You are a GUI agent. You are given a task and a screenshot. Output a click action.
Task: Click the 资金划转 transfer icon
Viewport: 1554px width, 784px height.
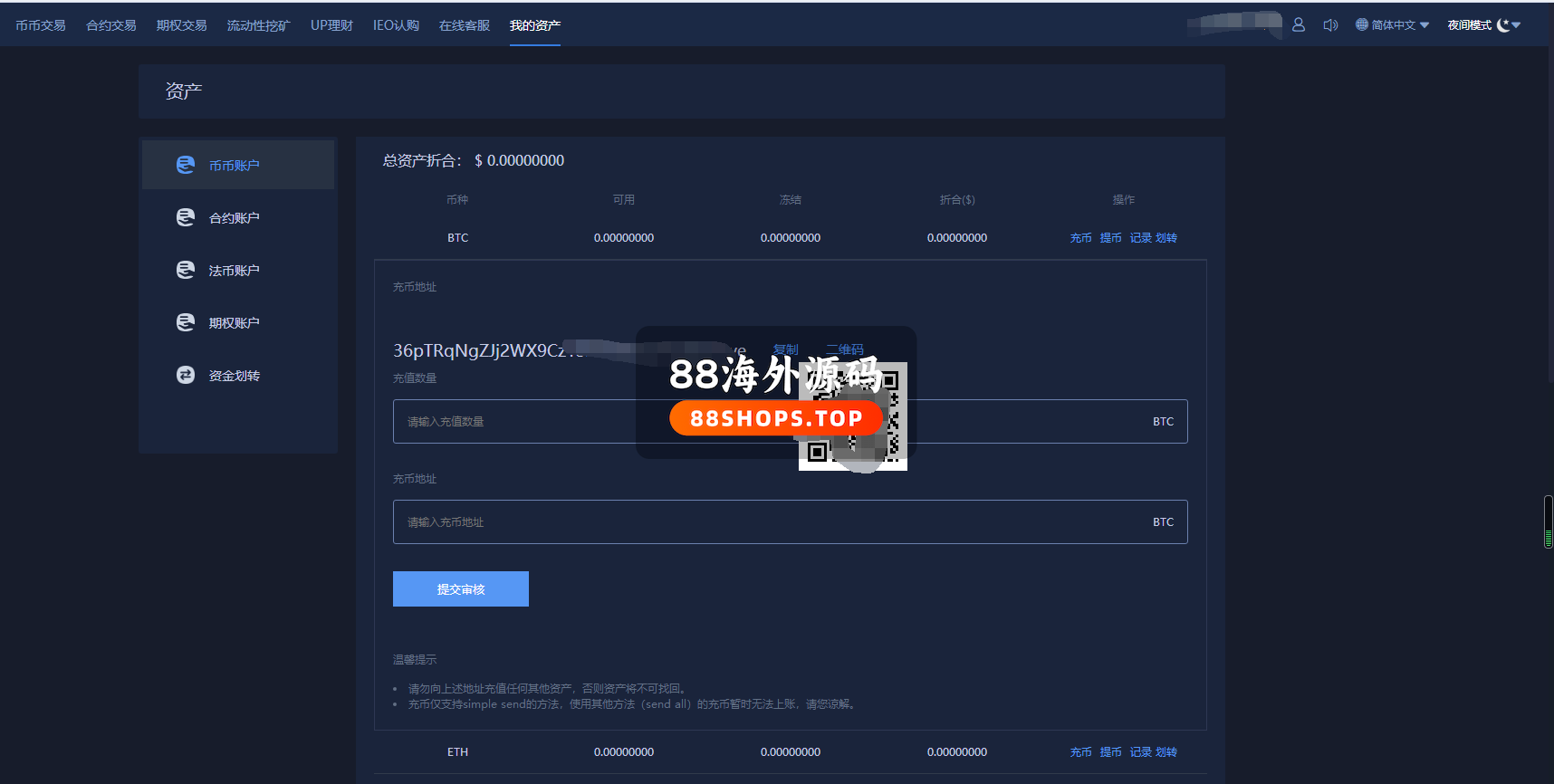[186, 375]
